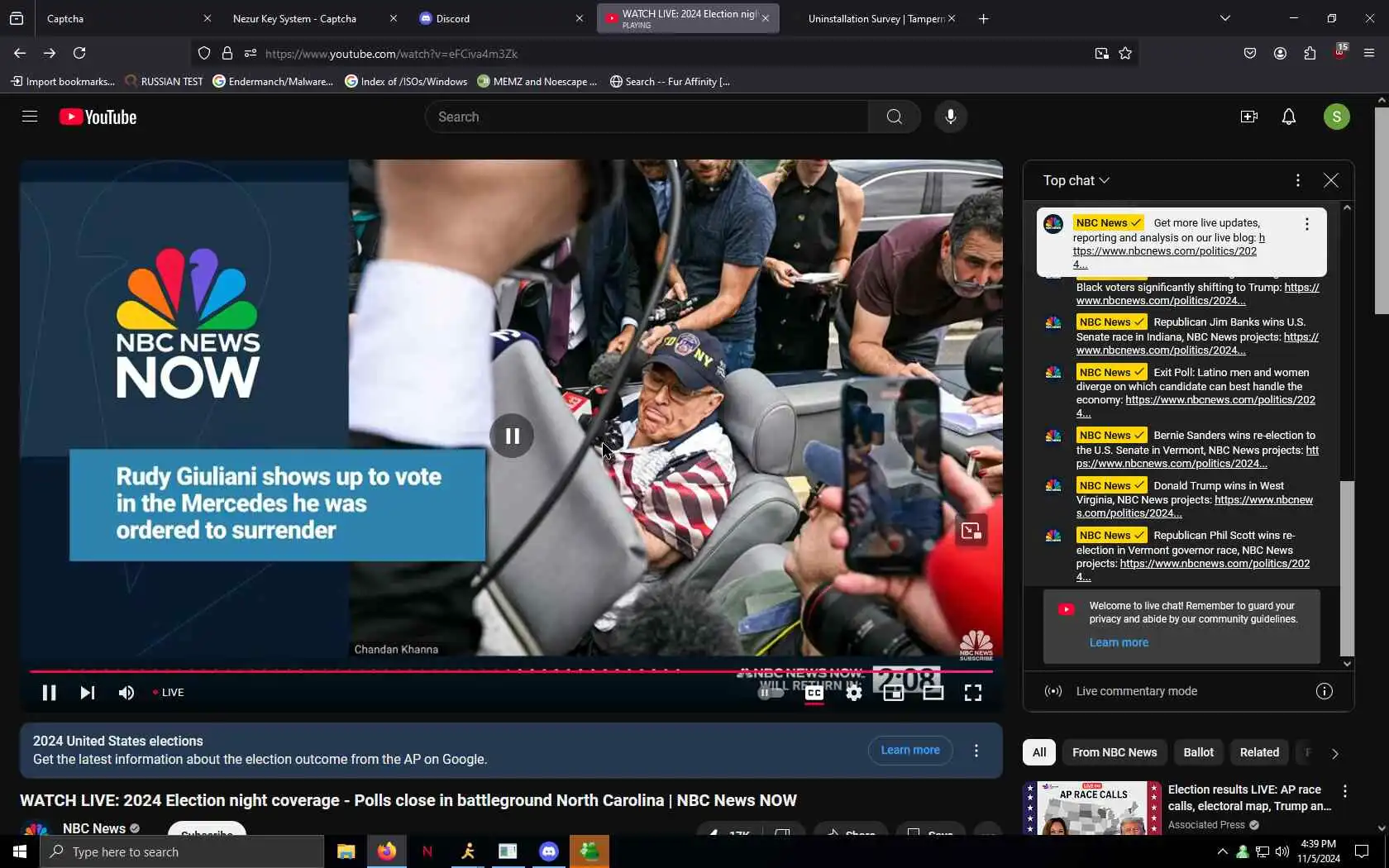The height and width of the screenshot is (868, 1389).
Task: Click Learn more on the elections banner
Action: (x=909, y=750)
